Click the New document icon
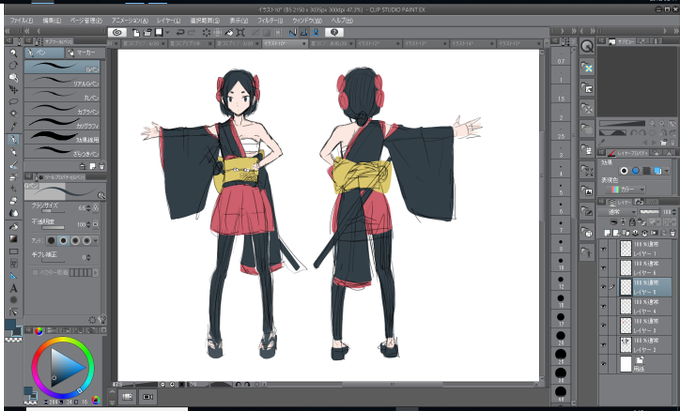Viewport: 680px width, 411px height. [136, 33]
